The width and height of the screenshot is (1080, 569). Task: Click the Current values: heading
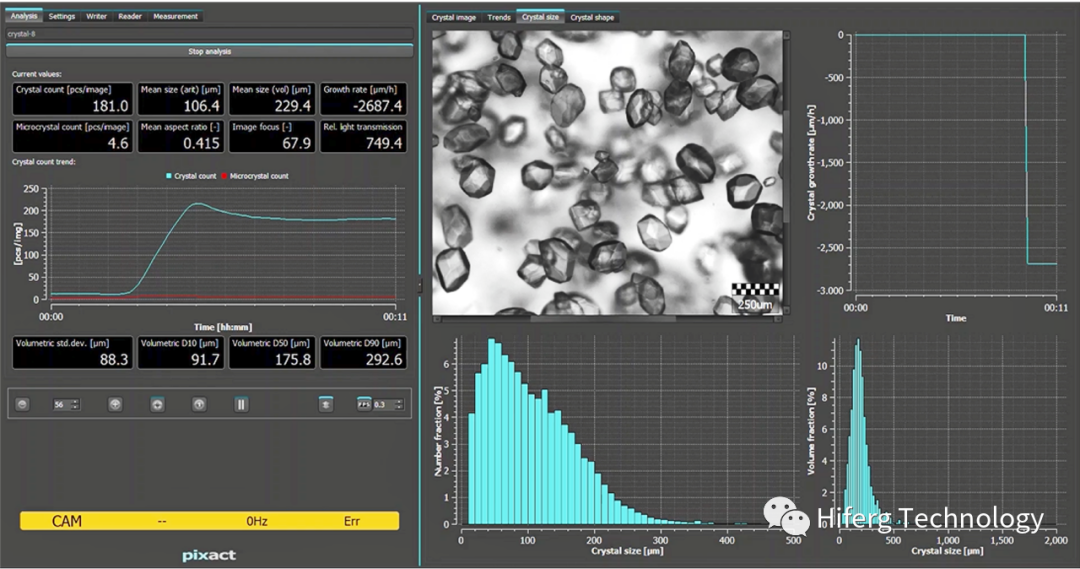[37, 74]
